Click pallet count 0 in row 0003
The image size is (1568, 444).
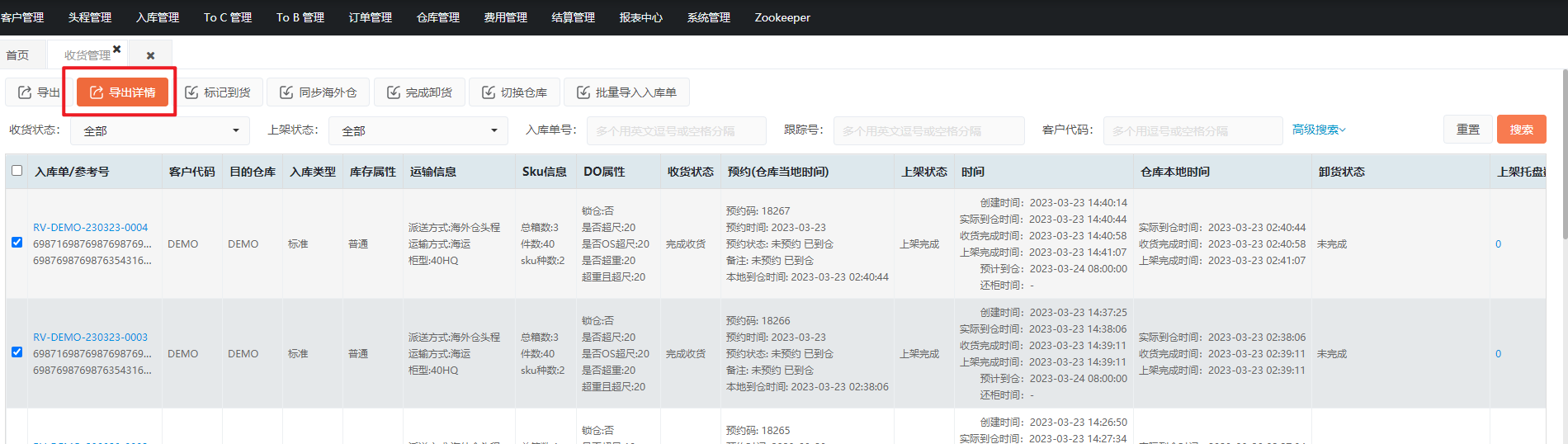point(1499,353)
